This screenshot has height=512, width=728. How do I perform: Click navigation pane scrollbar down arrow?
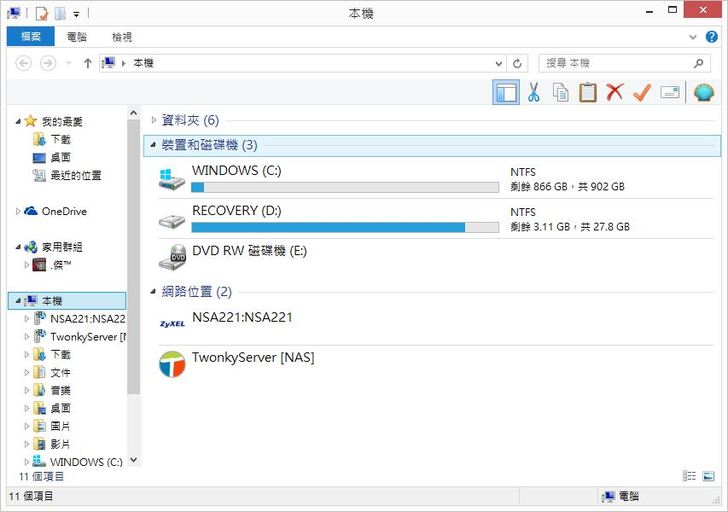coord(133,460)
